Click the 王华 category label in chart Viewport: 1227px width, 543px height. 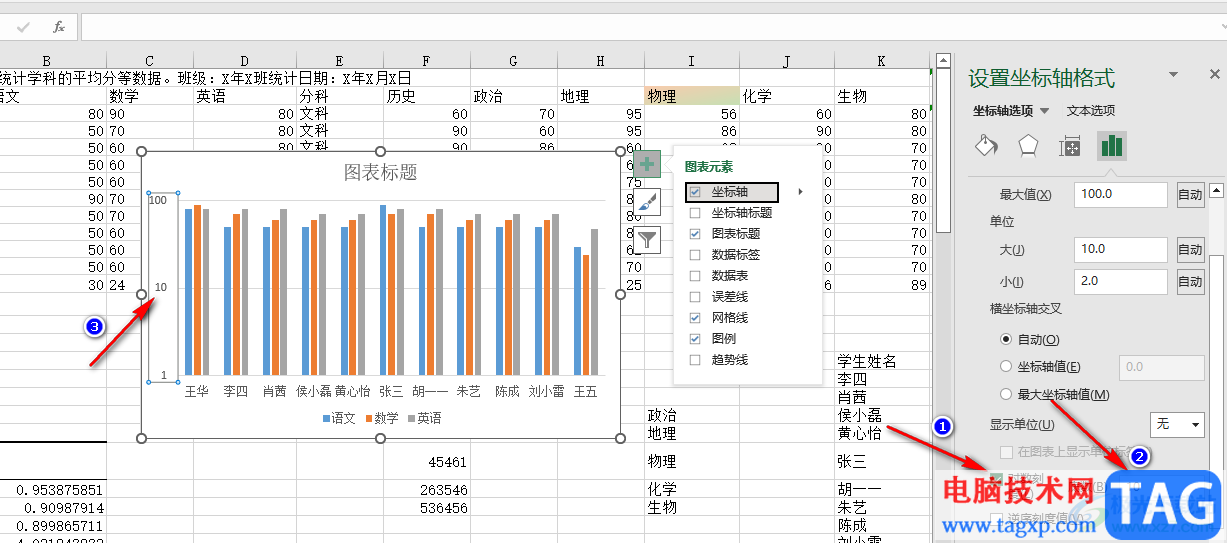click(x=198, y=392)
